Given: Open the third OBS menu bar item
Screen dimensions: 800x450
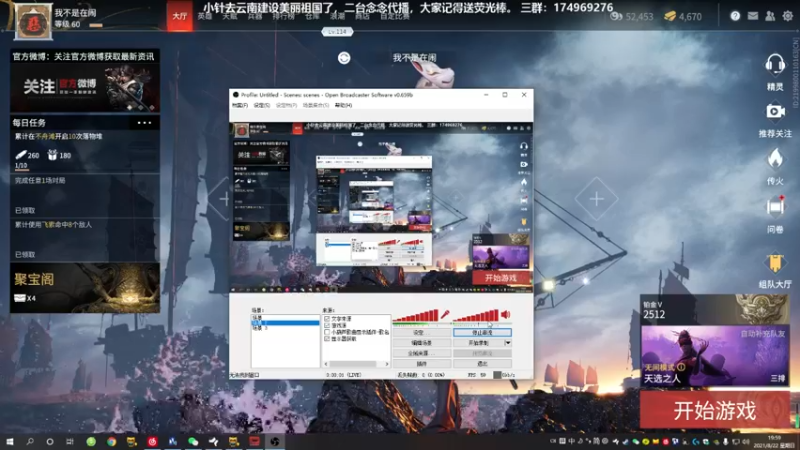Looking at the screenshot, I should point(286,105).
